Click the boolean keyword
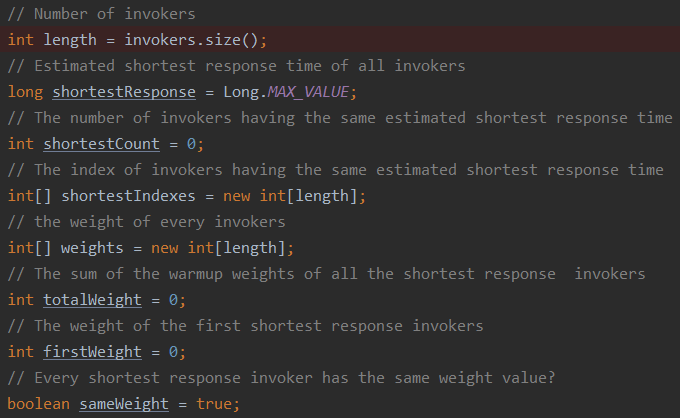 click(x=39, y=404)
